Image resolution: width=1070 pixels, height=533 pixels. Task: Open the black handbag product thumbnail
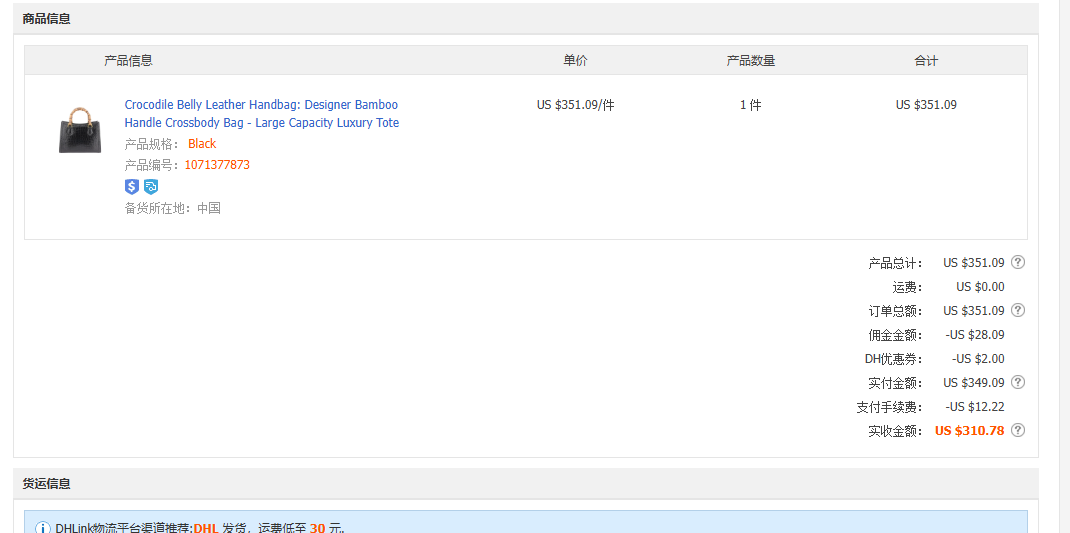point(80,129)
